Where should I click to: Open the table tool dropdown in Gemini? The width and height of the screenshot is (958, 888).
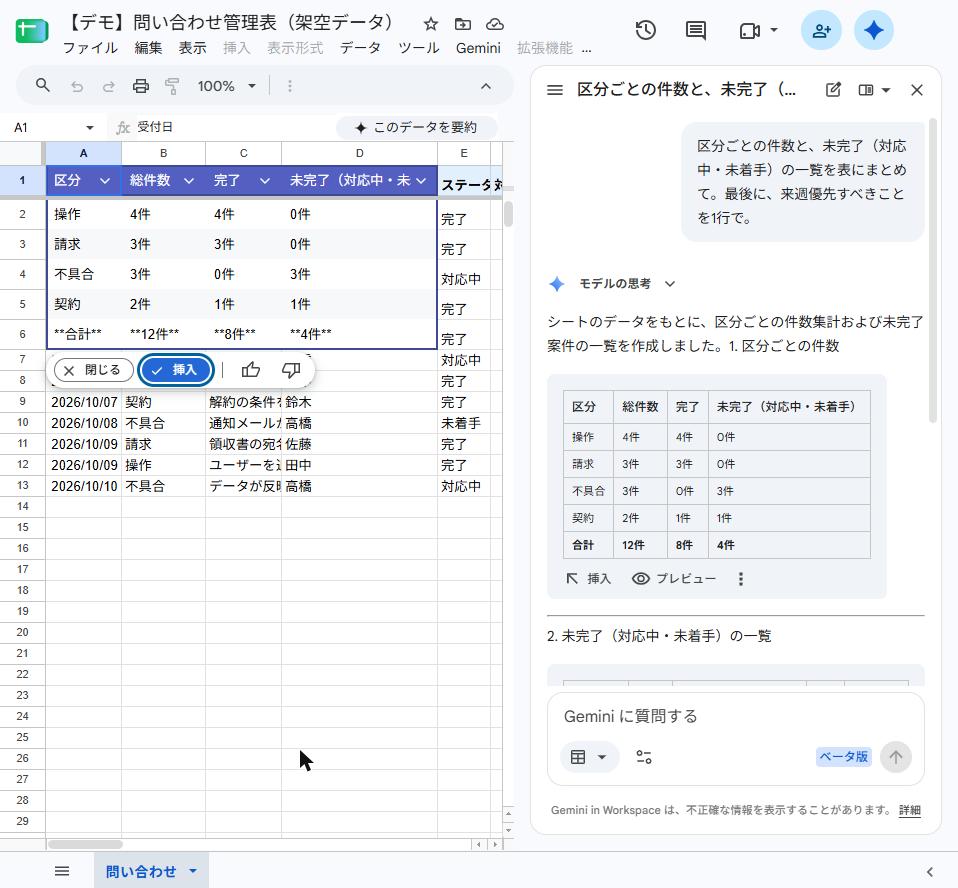589,757
